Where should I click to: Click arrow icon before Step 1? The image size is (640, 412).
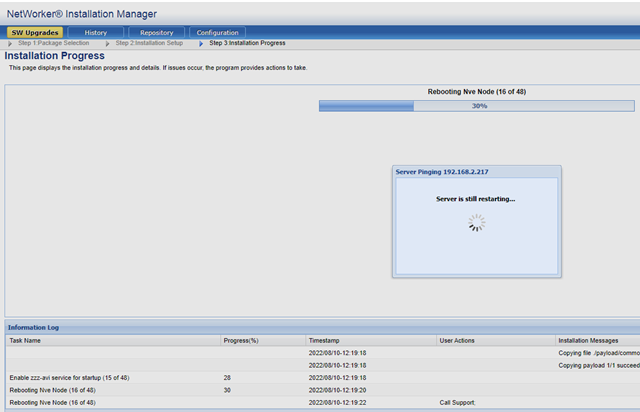(10, 43)
